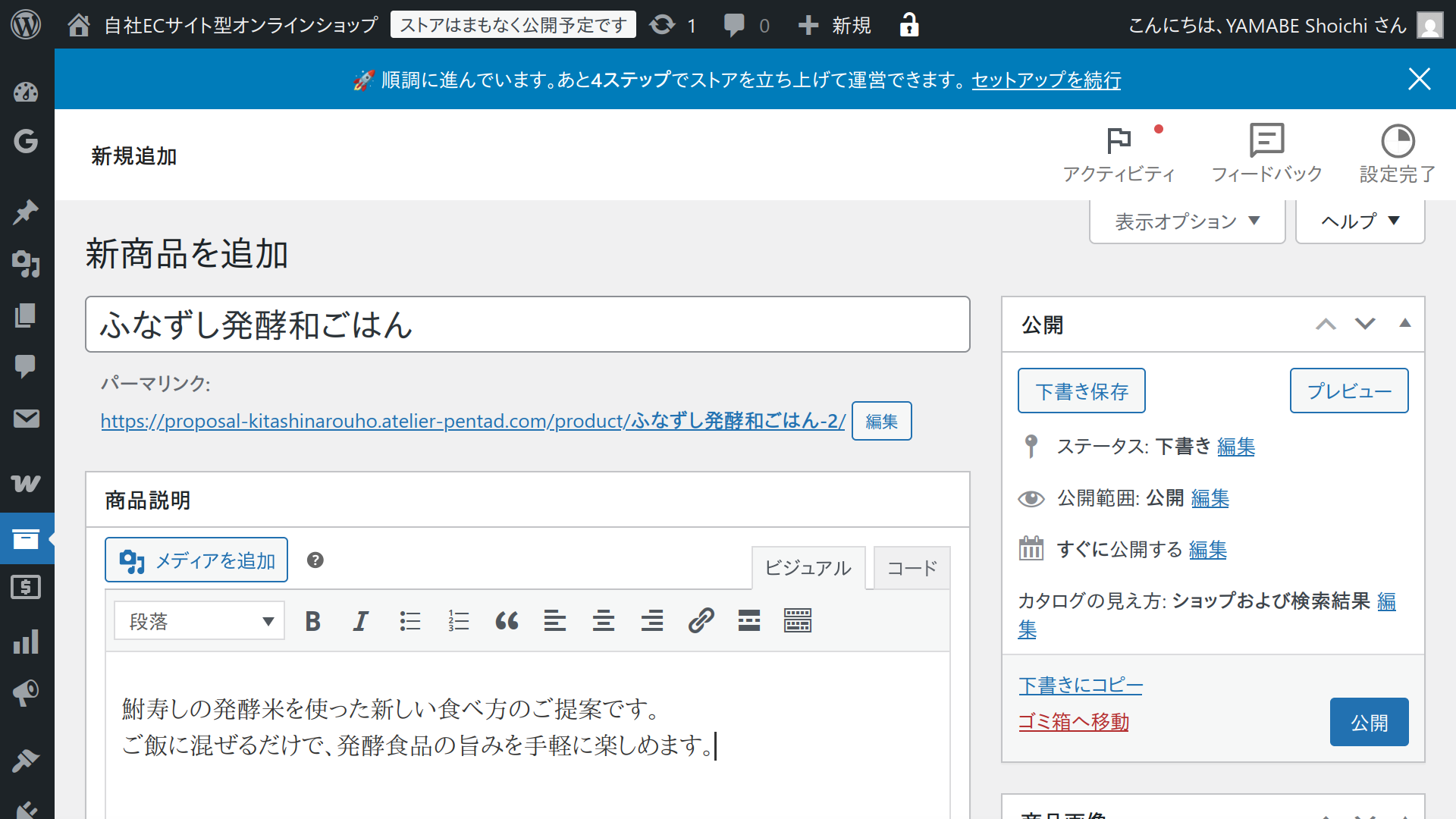Open the セットアップを続行 link
The width and height of the screenshot is (1456, 819).
1046,80
